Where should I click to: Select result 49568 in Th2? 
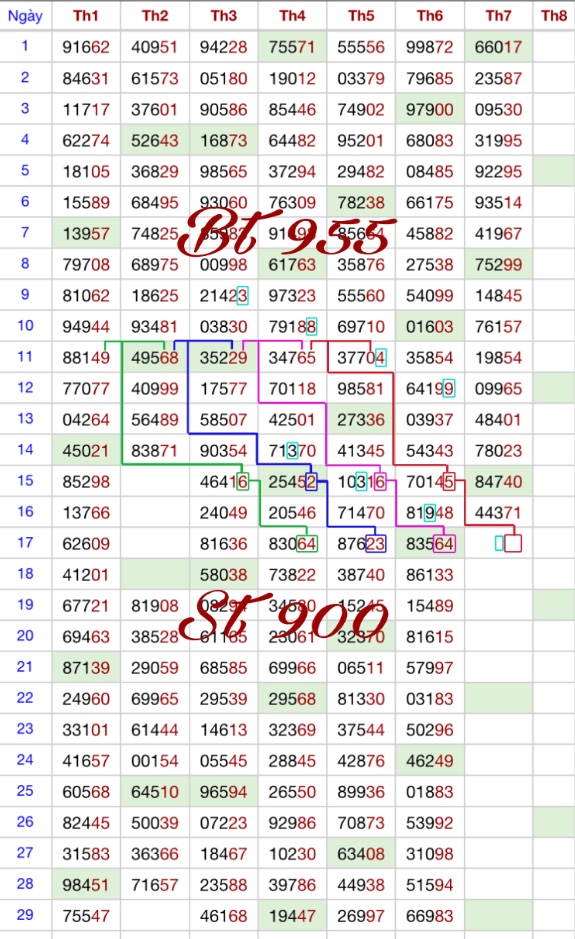[155, 358]
